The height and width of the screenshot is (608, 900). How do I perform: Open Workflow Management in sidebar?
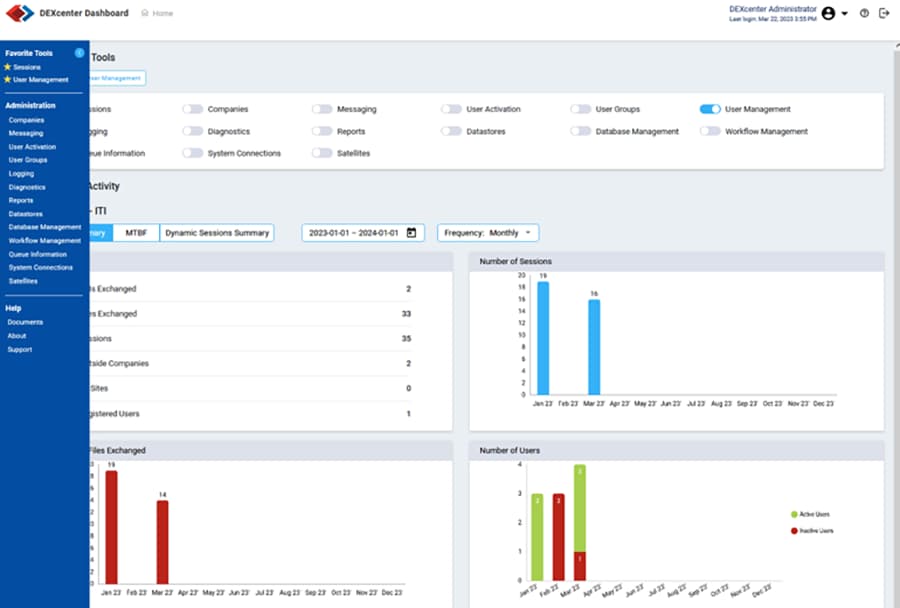[x=45, y=241]
